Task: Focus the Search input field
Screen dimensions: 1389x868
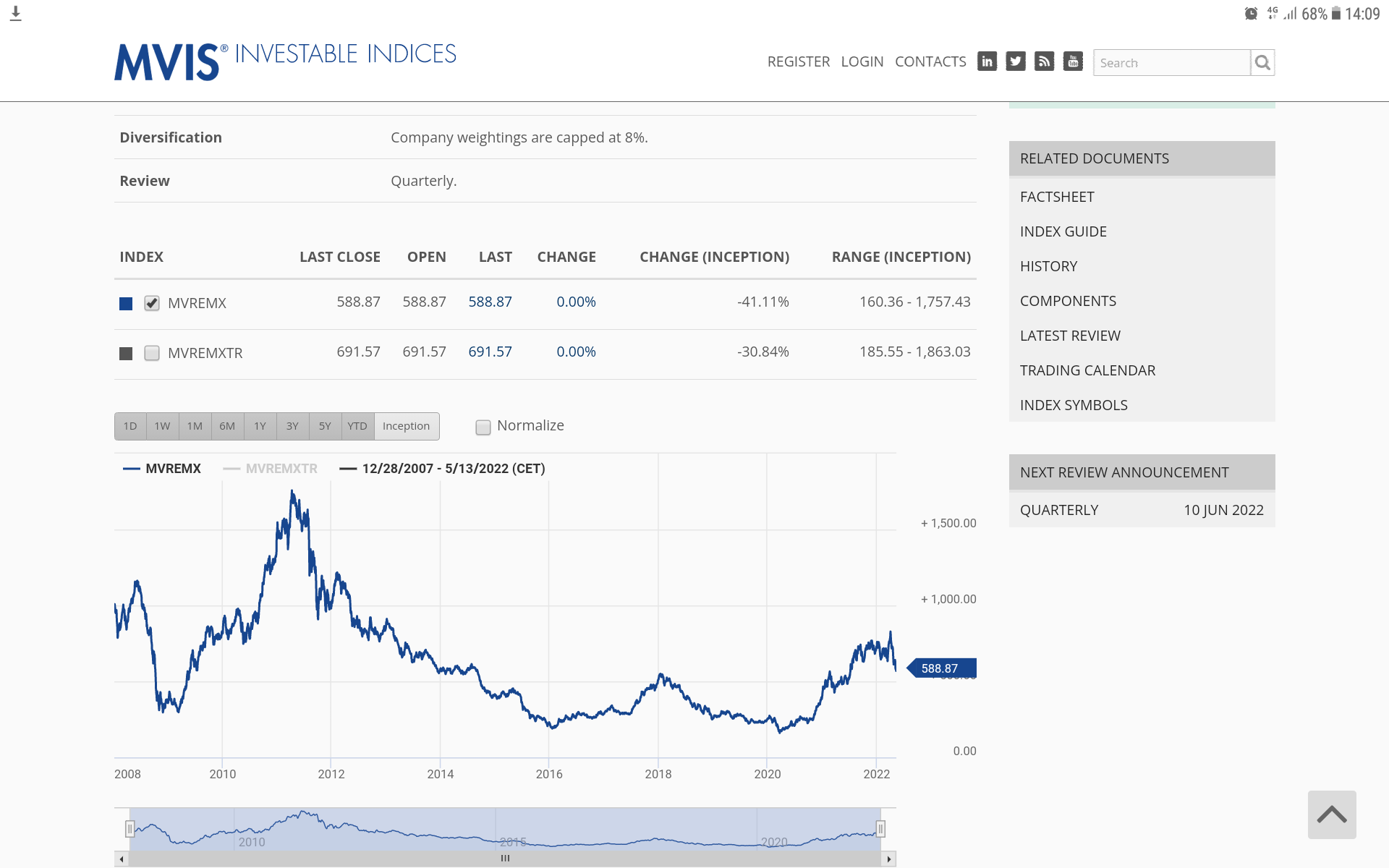Action: 1172,63
